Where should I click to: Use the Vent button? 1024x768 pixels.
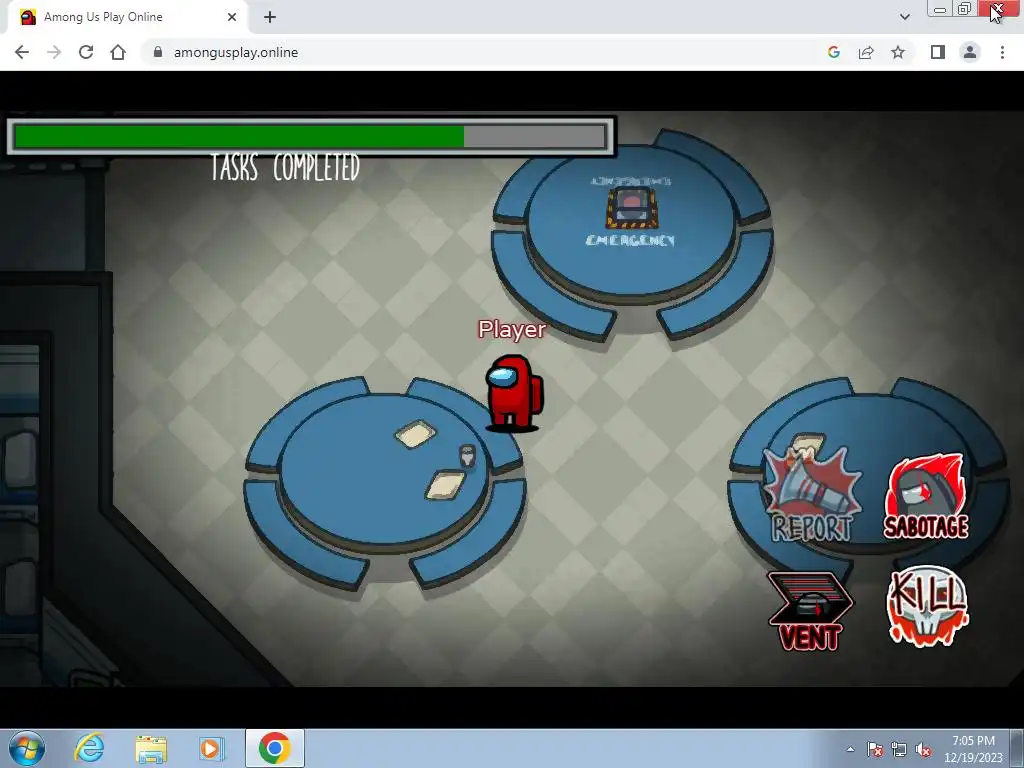810,611
